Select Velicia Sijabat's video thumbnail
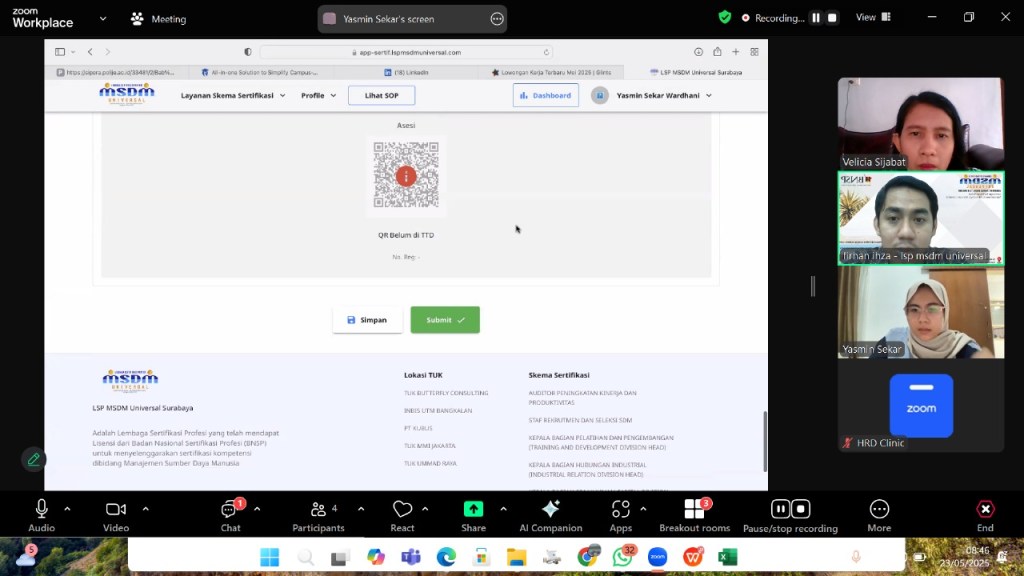Viewport: 1024px width, 576px height. [920, 124]
